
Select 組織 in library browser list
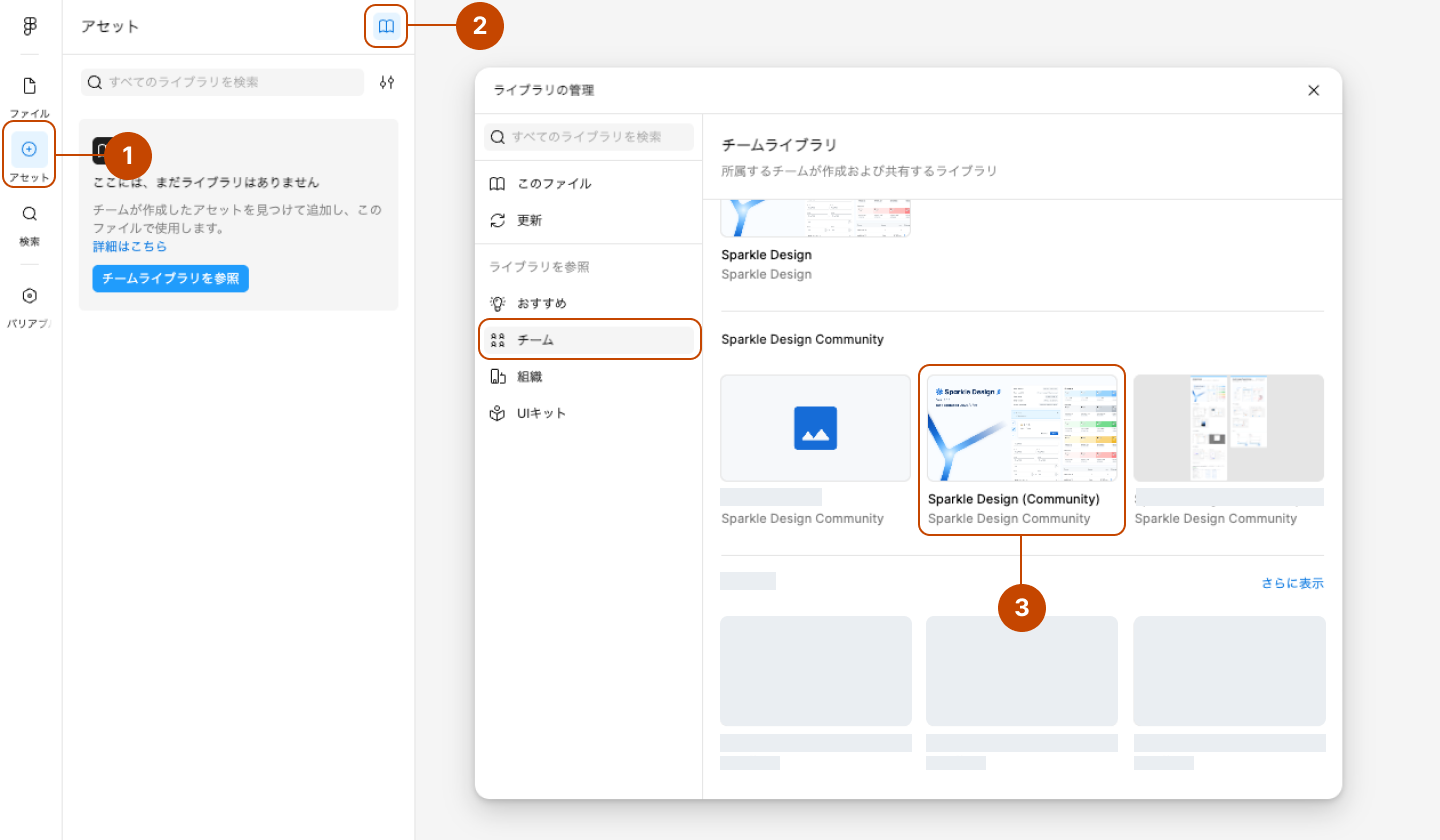588,377
